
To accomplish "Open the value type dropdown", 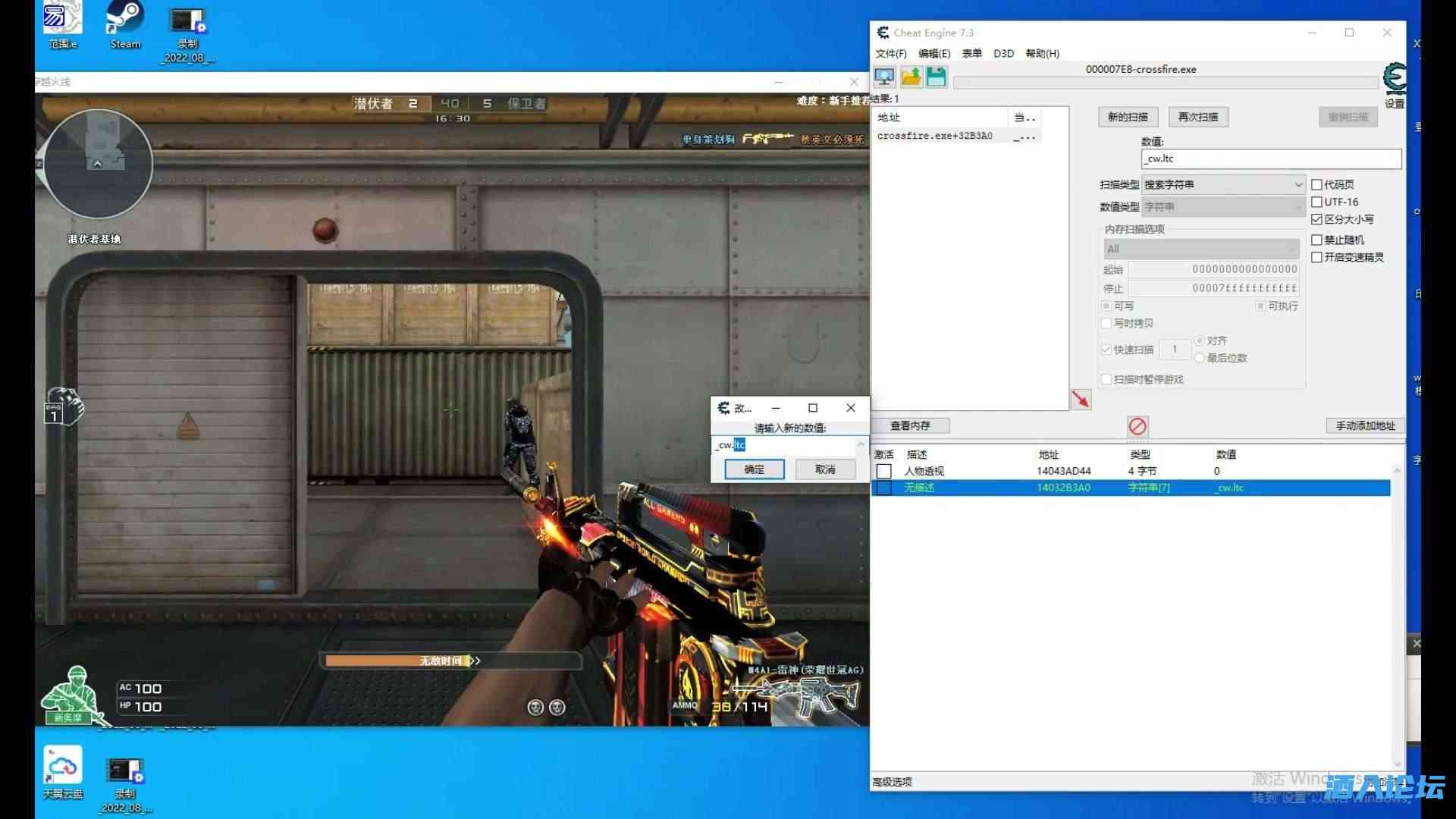I will pos(1222,206).
